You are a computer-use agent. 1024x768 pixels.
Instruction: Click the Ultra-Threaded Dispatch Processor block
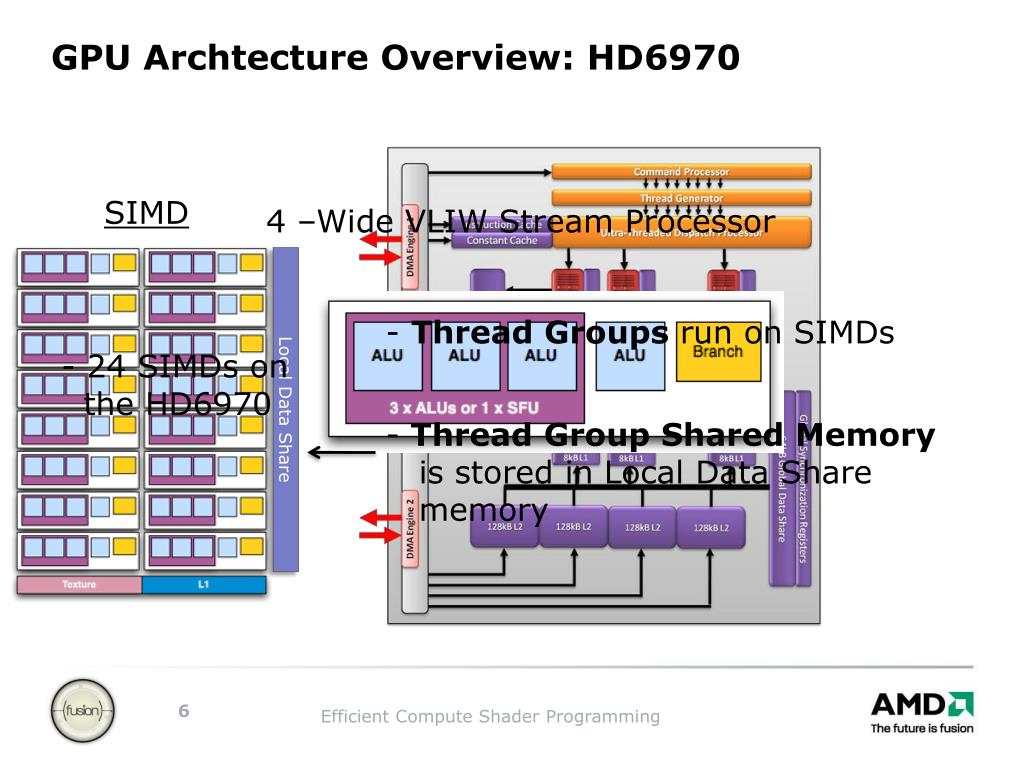pyautogui.click(x=682, y=232)
